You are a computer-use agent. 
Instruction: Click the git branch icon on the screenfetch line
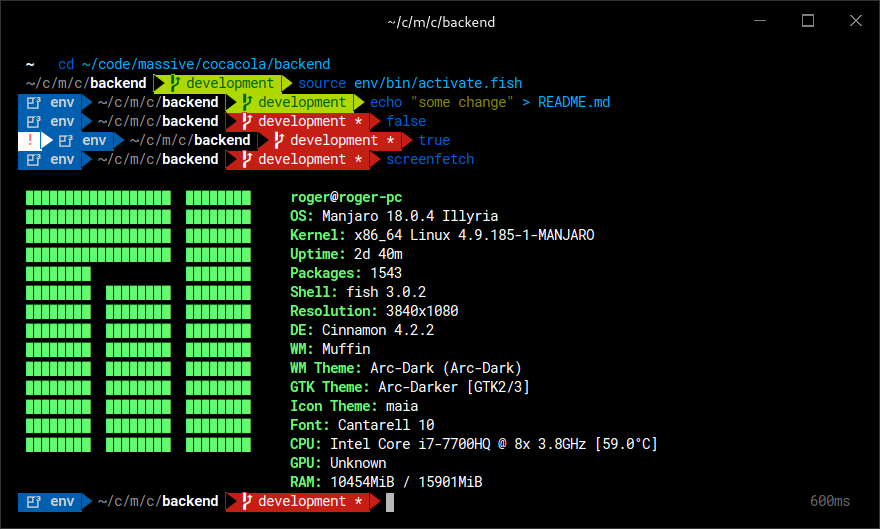pyautogui.click(x=247, y=160)
